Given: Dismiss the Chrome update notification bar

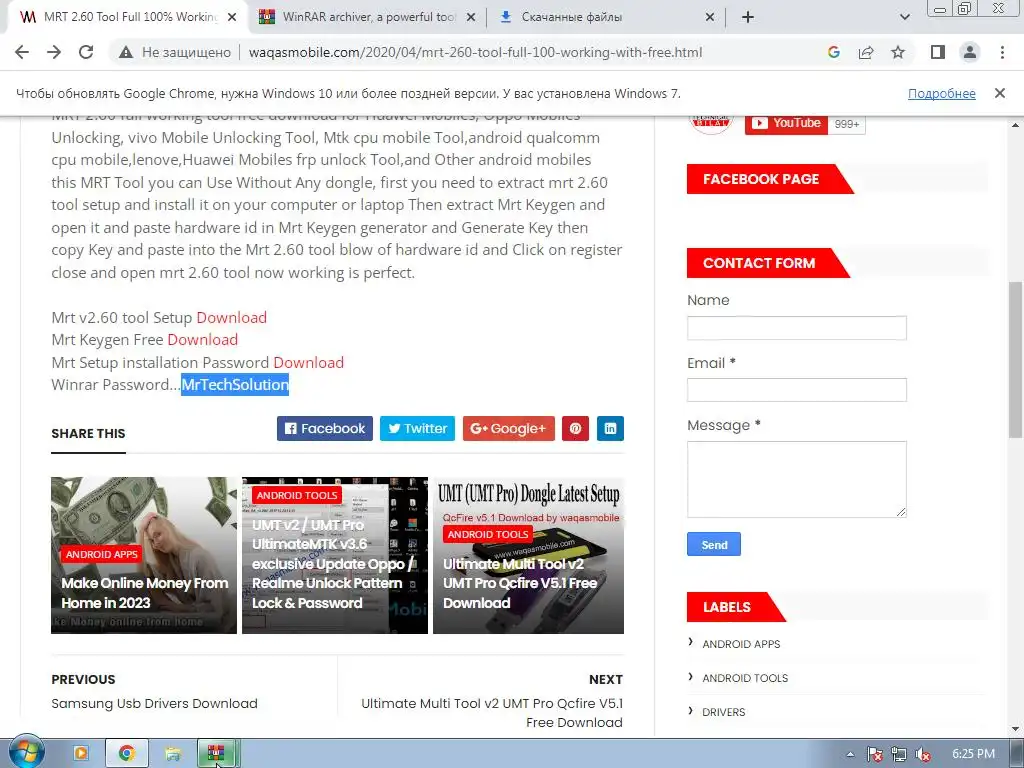Looking at the screenshot, I should pyautogui.click(x=1000, y=93).
